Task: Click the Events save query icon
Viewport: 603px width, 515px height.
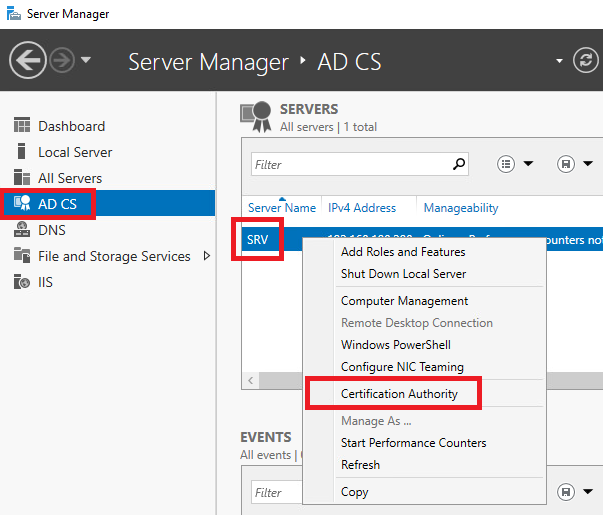Action: point(566,492)
